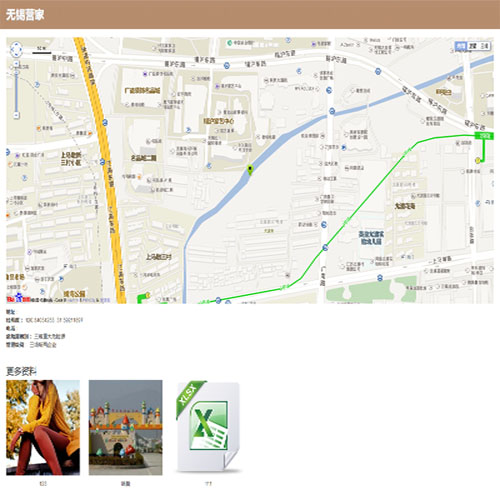Pan the map up with the north arrow
The image size is (500, 500).
click(x=16, y=45)
